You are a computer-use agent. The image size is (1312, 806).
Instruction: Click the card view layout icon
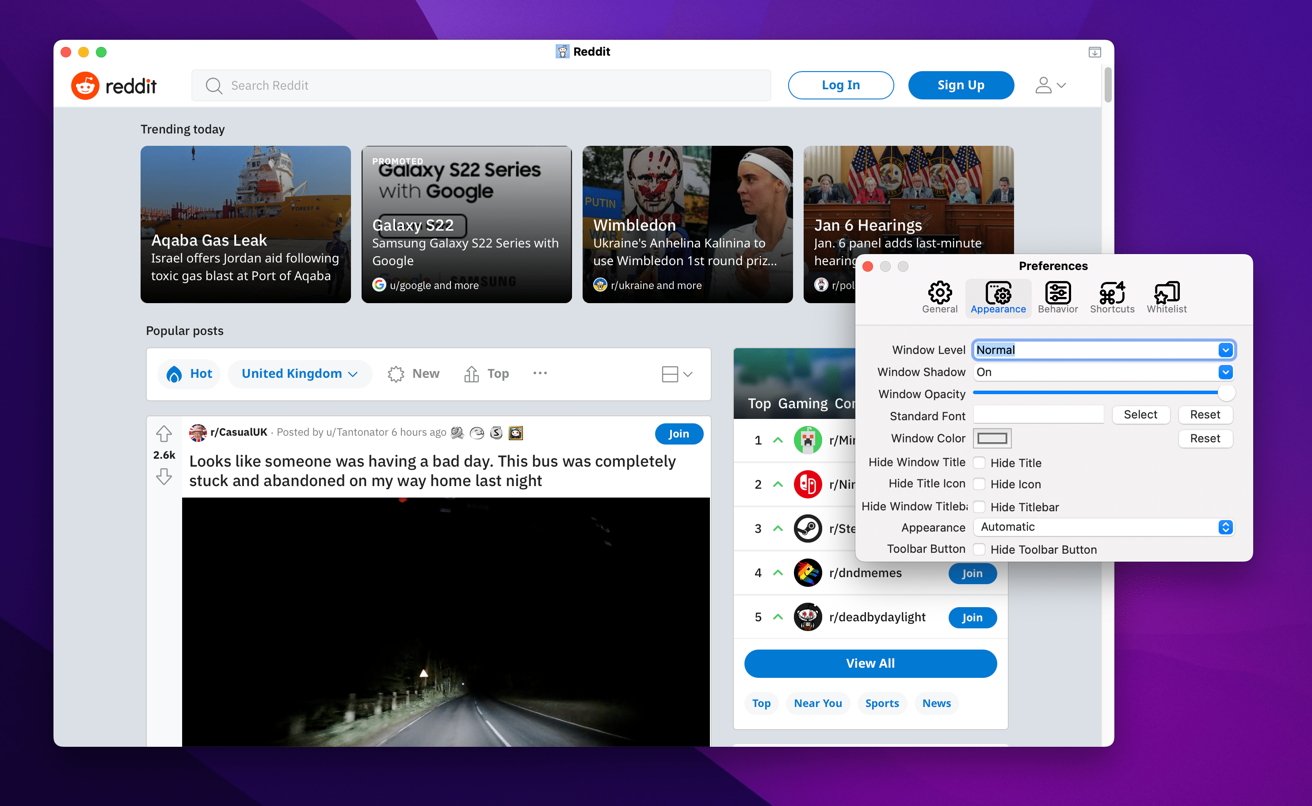(x=670, y=374)
